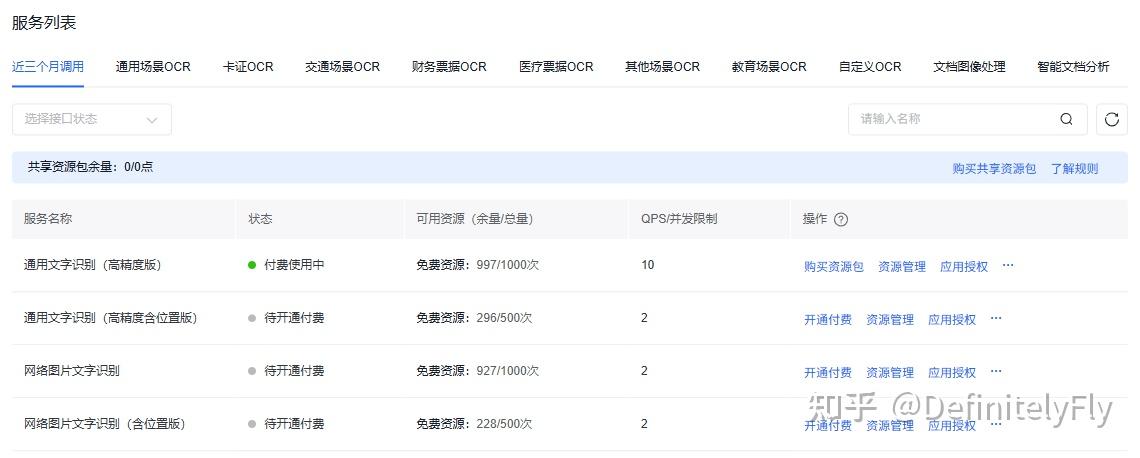Open the 医疗票据OCR tab
Image resolution: width=1140 pixels, height=458 pixels.
pos(556,67)
